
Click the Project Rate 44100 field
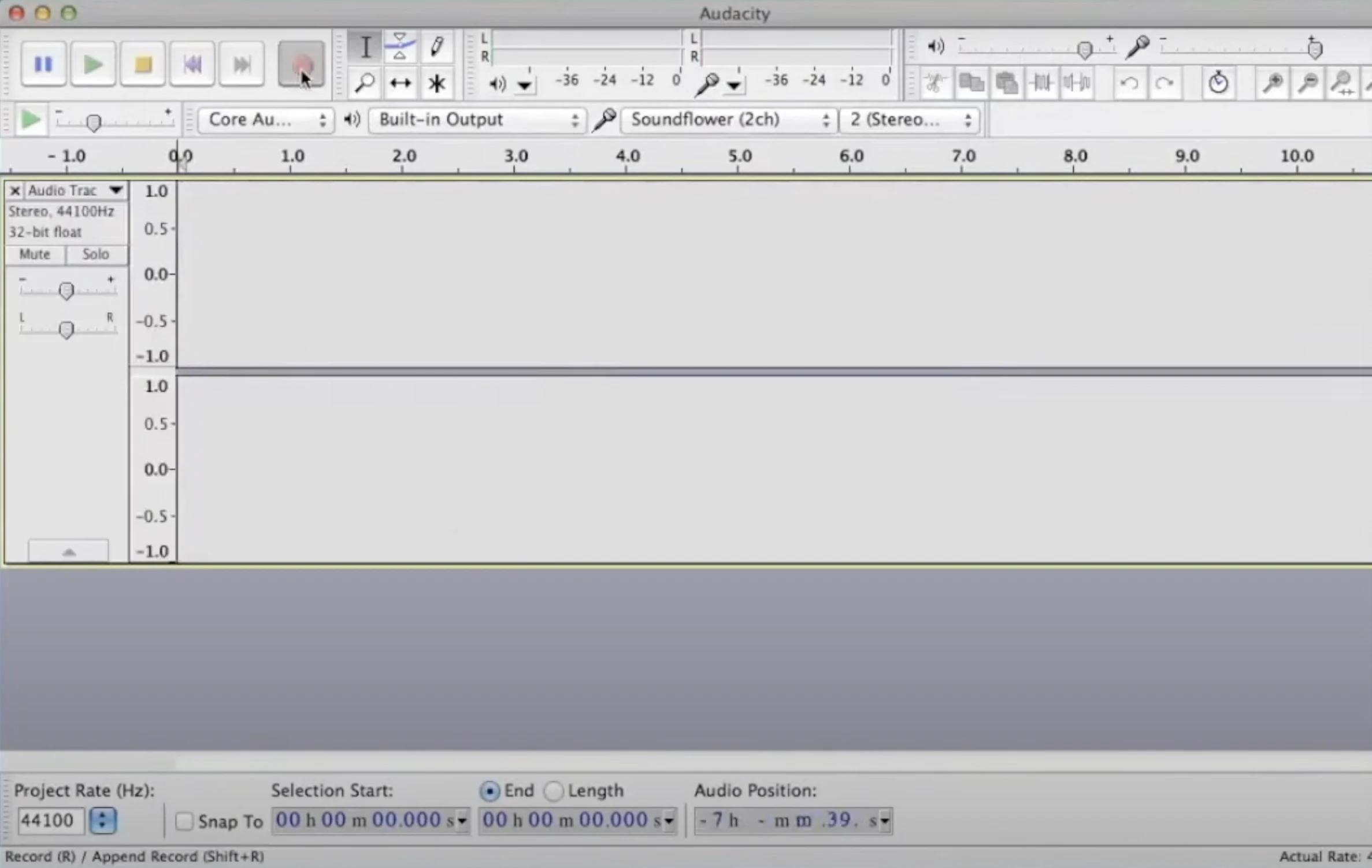[x=50, y=820]
